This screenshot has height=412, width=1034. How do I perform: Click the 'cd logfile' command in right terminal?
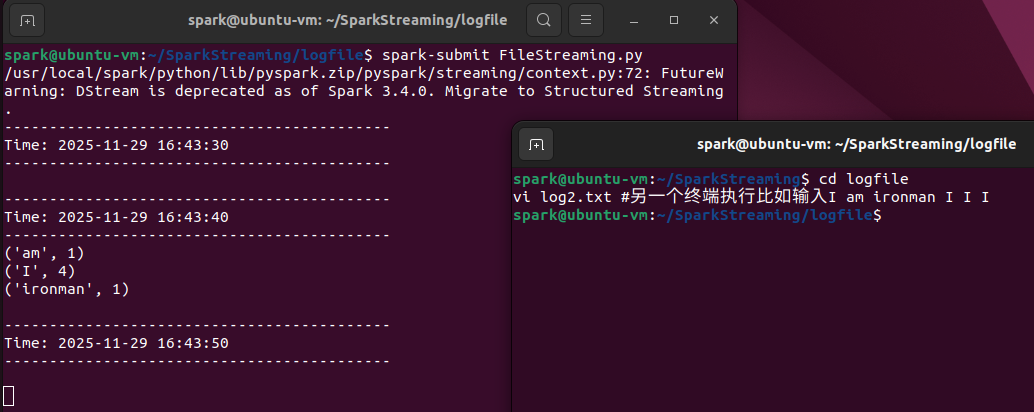click(x=863, y=179)
